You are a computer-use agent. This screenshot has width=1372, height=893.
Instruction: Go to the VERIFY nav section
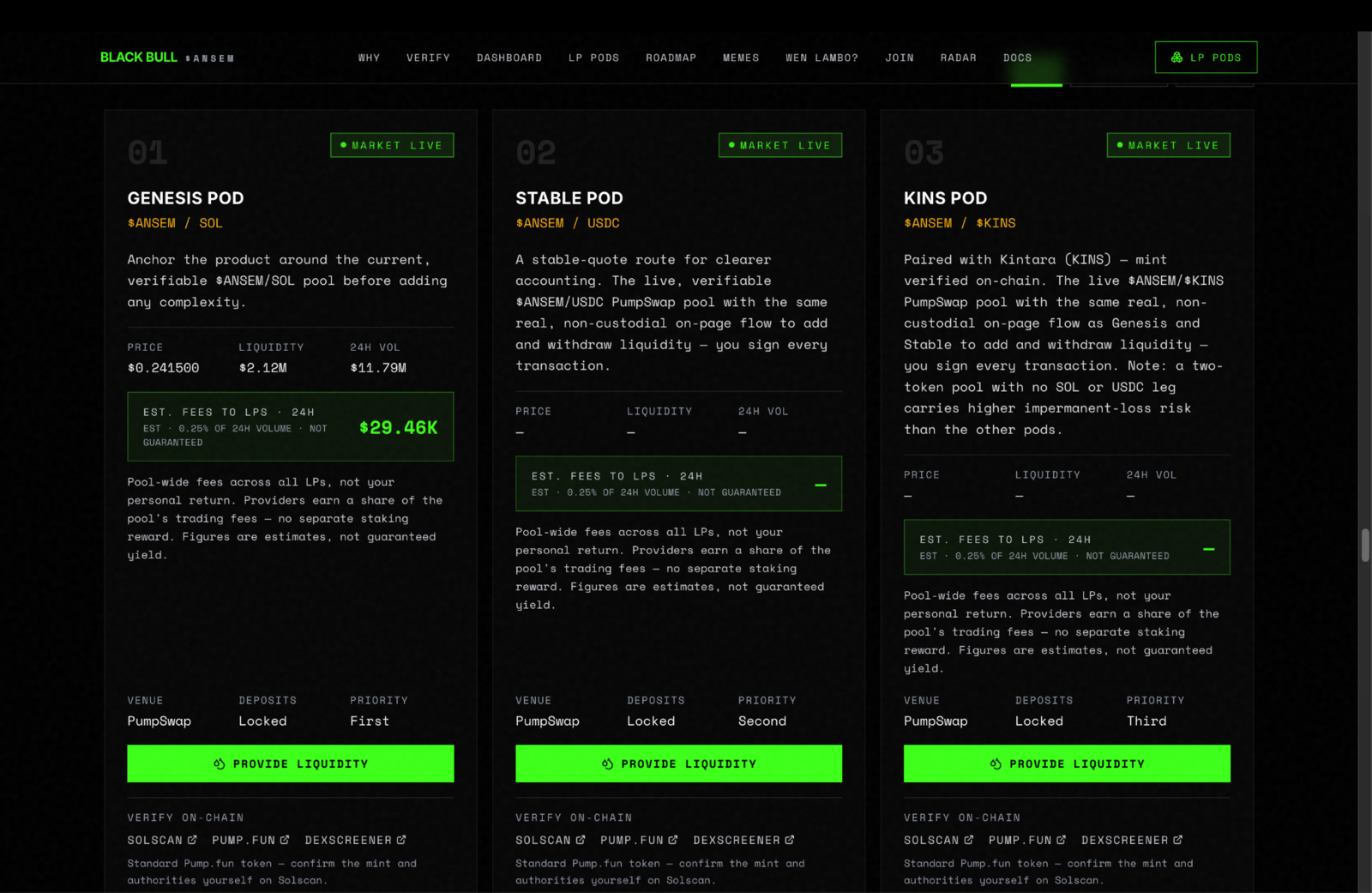(428, 57)
